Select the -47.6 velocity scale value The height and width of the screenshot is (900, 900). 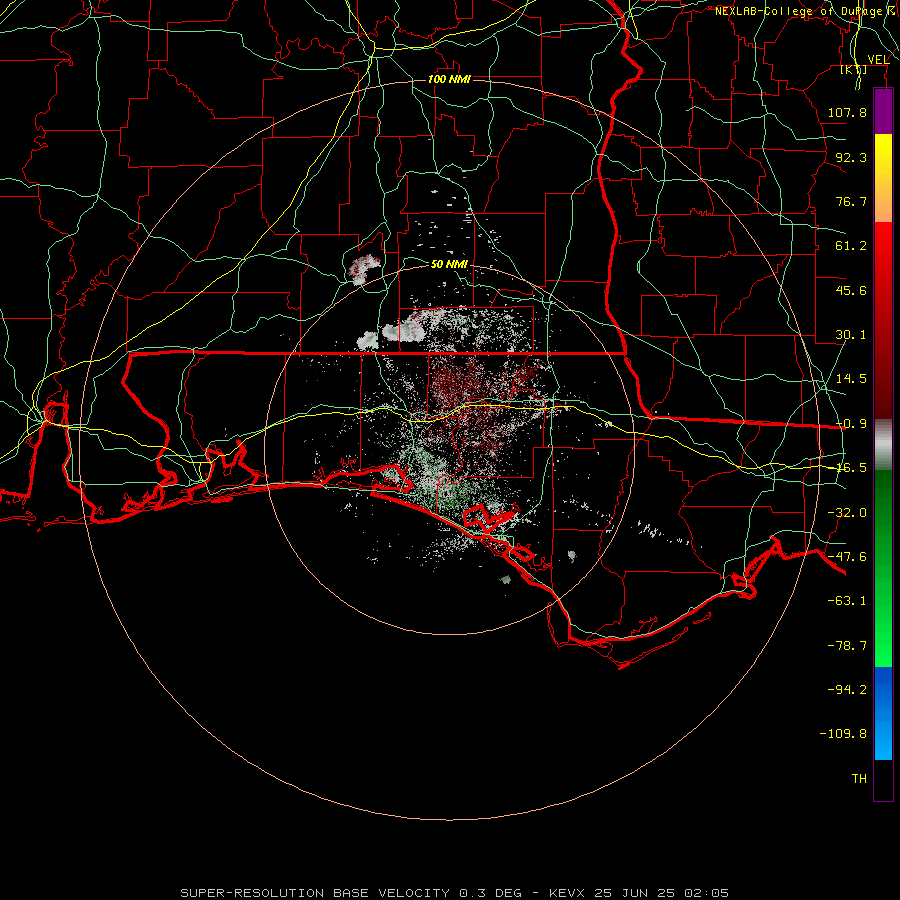[847, 557]
